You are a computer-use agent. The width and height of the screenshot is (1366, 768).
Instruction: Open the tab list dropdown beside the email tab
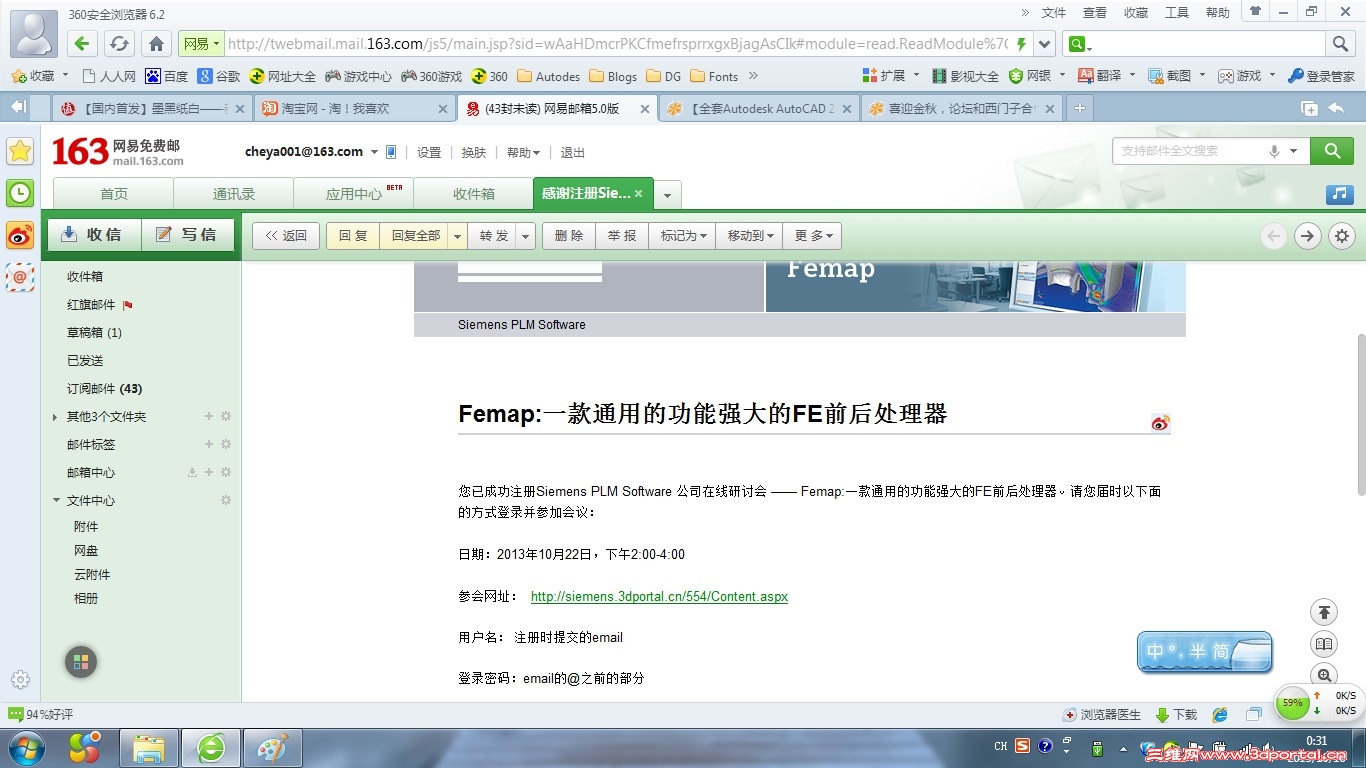point(668,194)
